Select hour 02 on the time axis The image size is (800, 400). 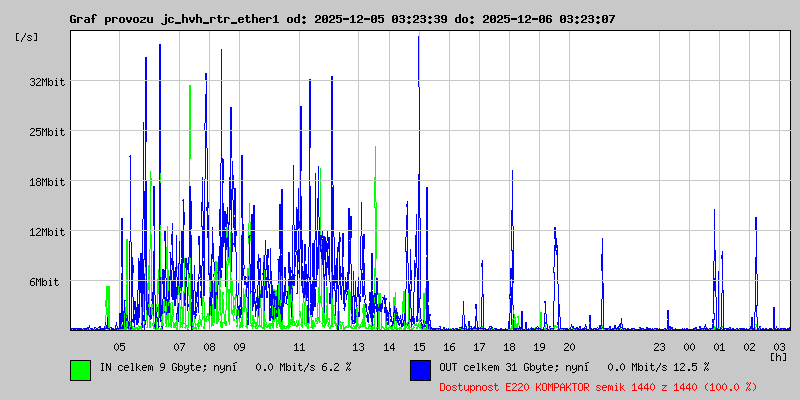749,346
